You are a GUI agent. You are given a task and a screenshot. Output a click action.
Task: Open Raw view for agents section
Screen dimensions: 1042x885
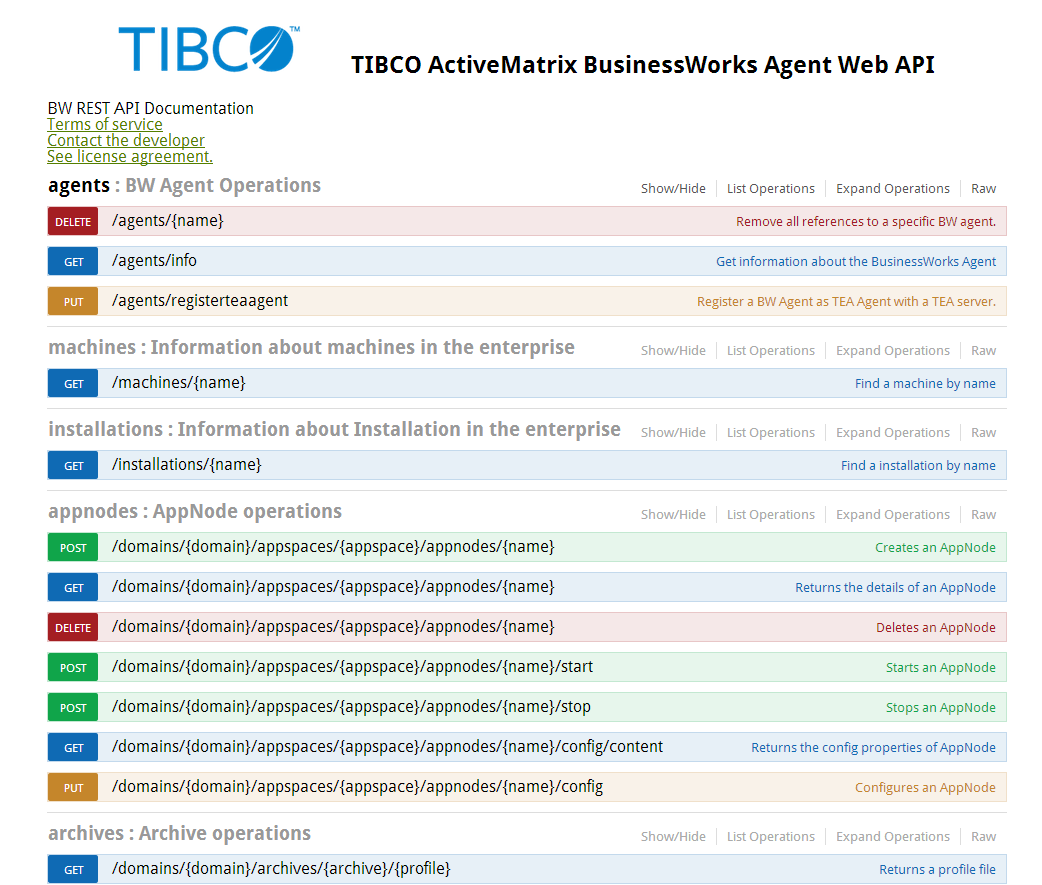[x=983, y=189]
